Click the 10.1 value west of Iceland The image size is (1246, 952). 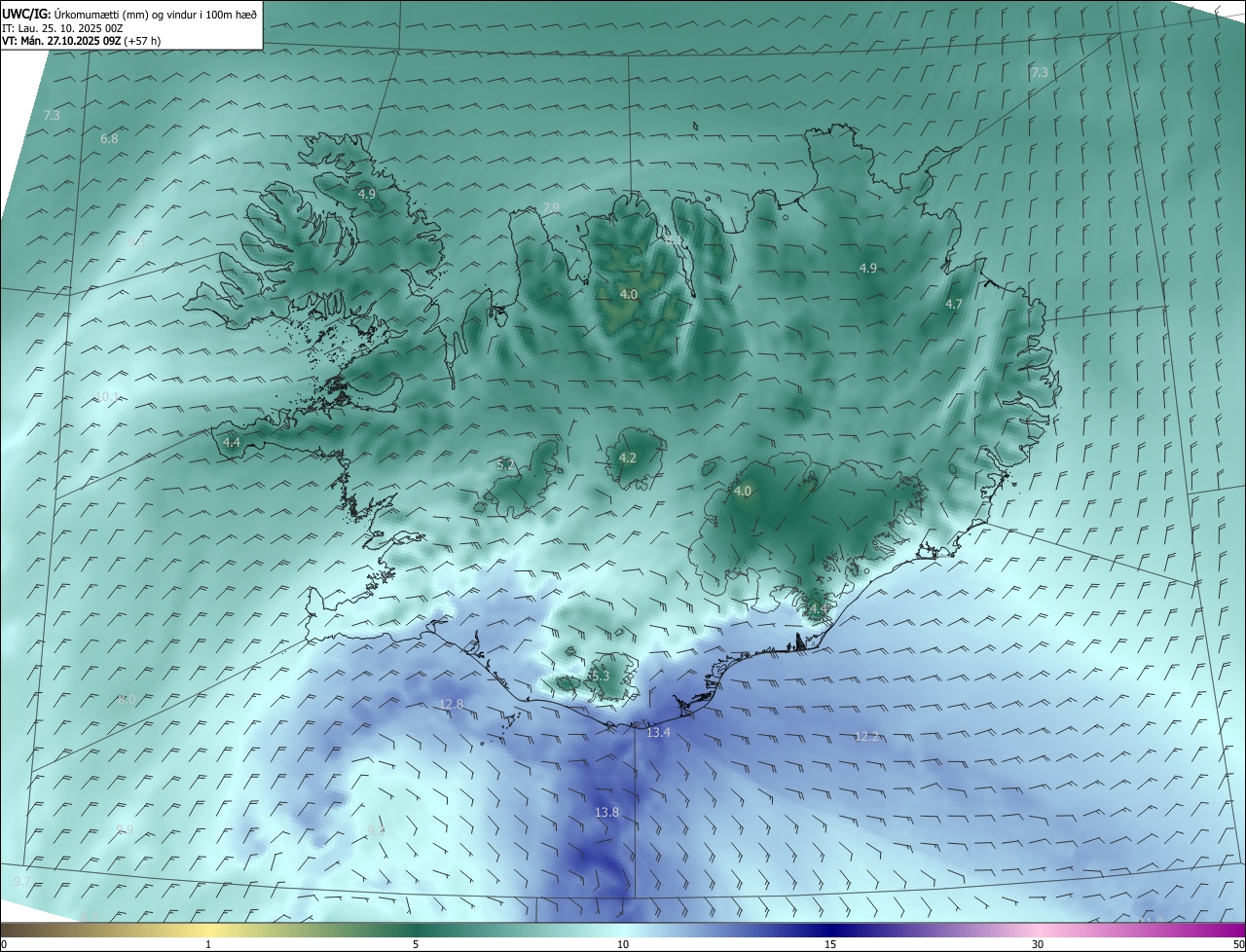pyautogui.click(x=108, y=396)
